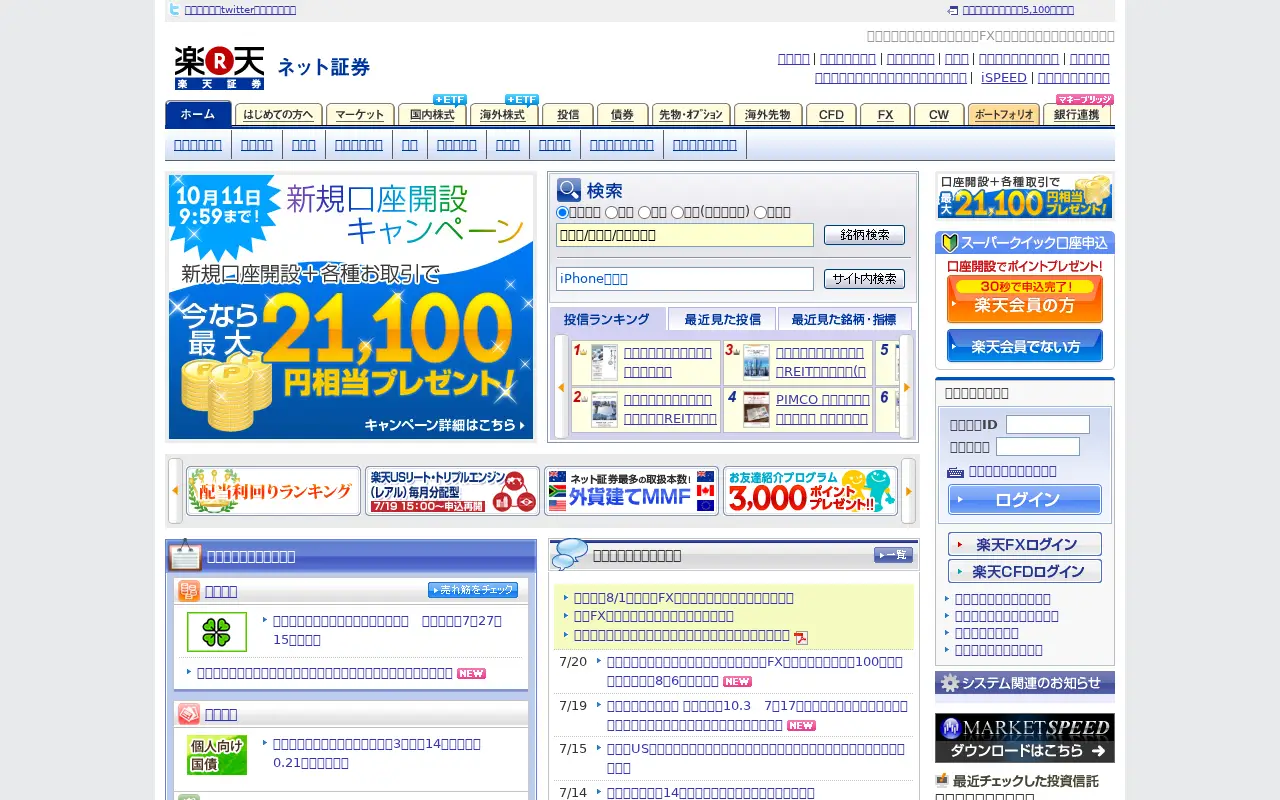Click the 楽天CFDログイン button
This screenshot has height=800, width=1280.
point(1025,571)
